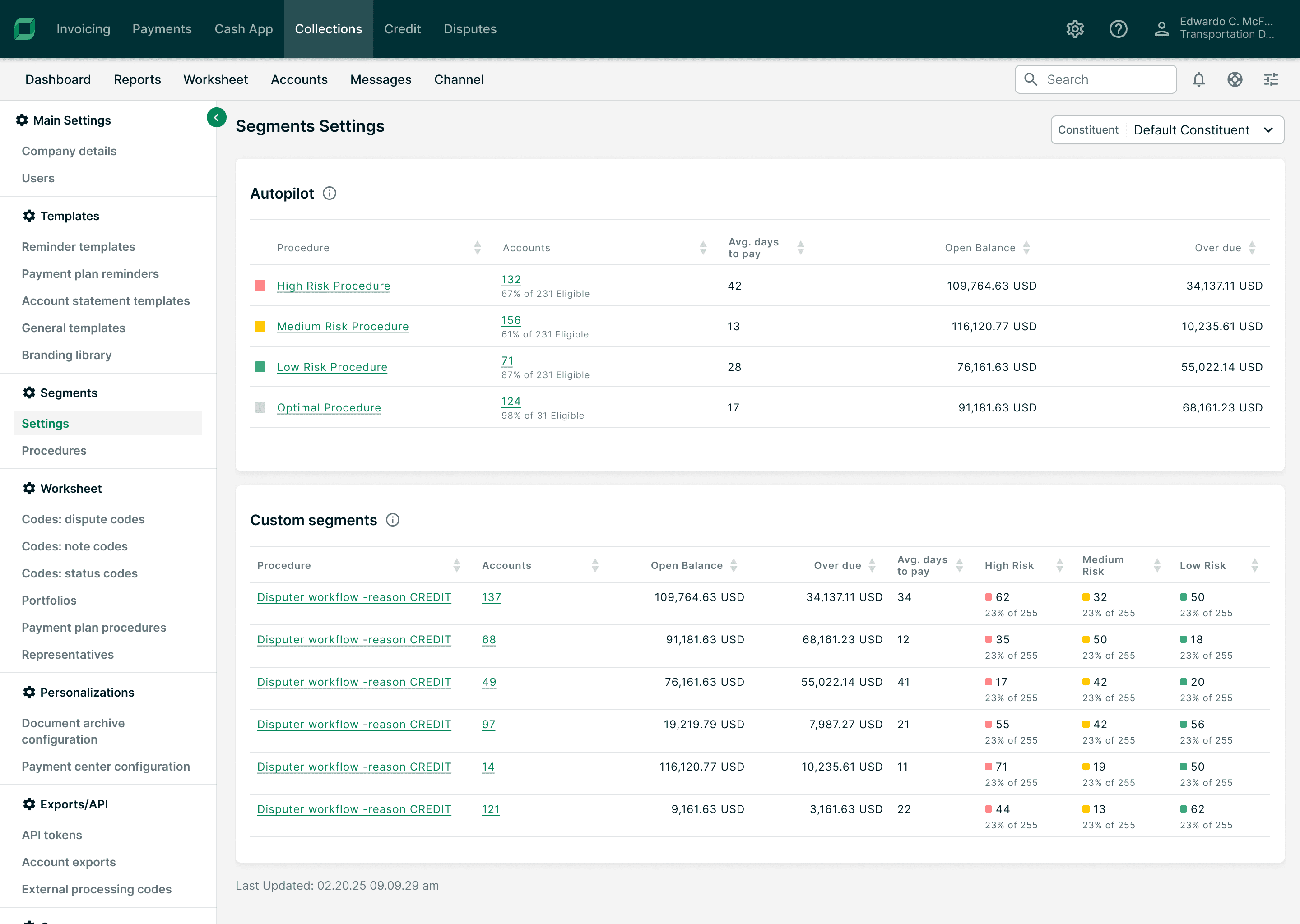Screen dimensions: 1300x924
Task: Open the High Risk Procedure link
Action: (334, 286)
